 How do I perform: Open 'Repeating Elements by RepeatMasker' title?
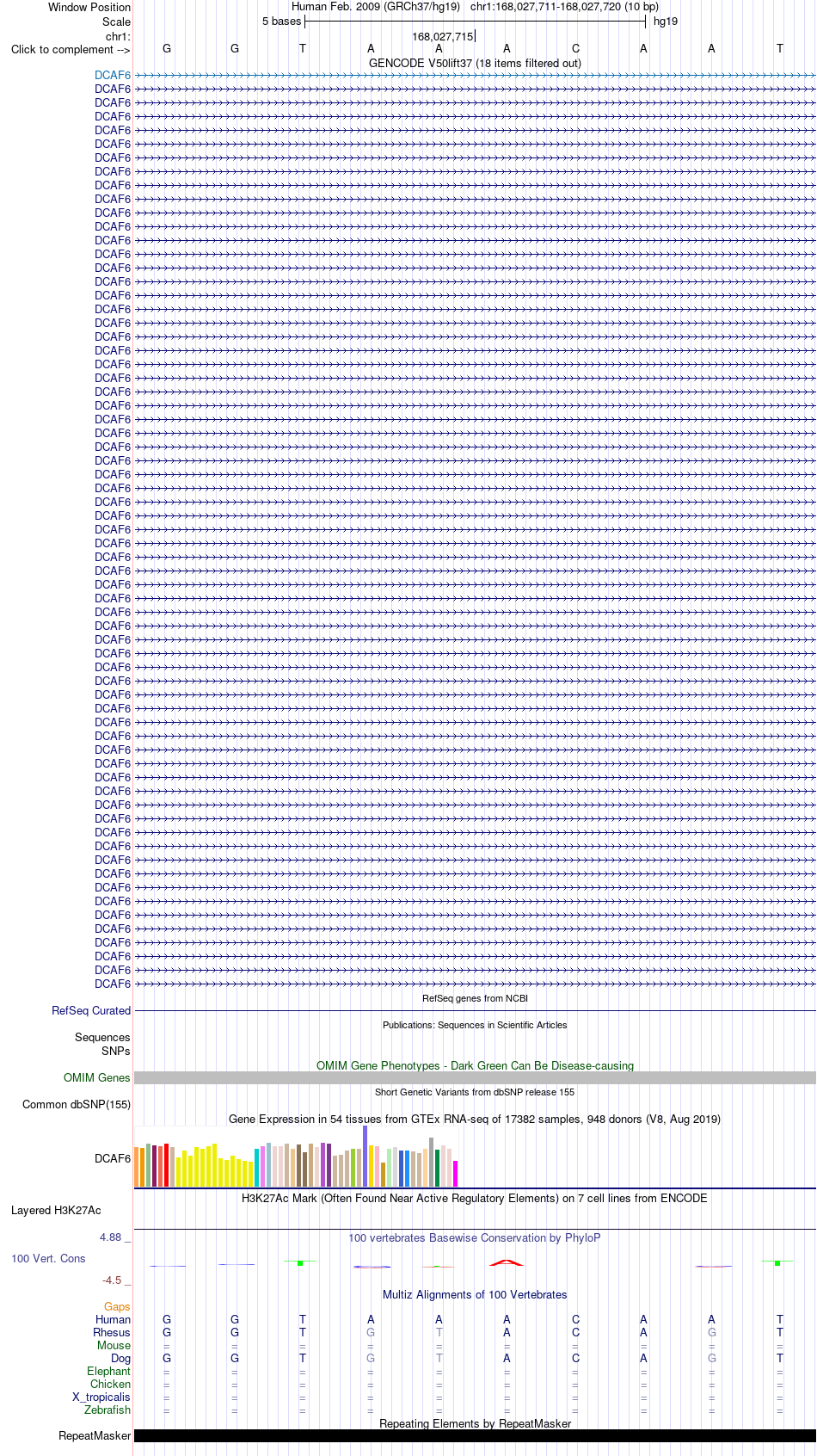point(475,1423)
